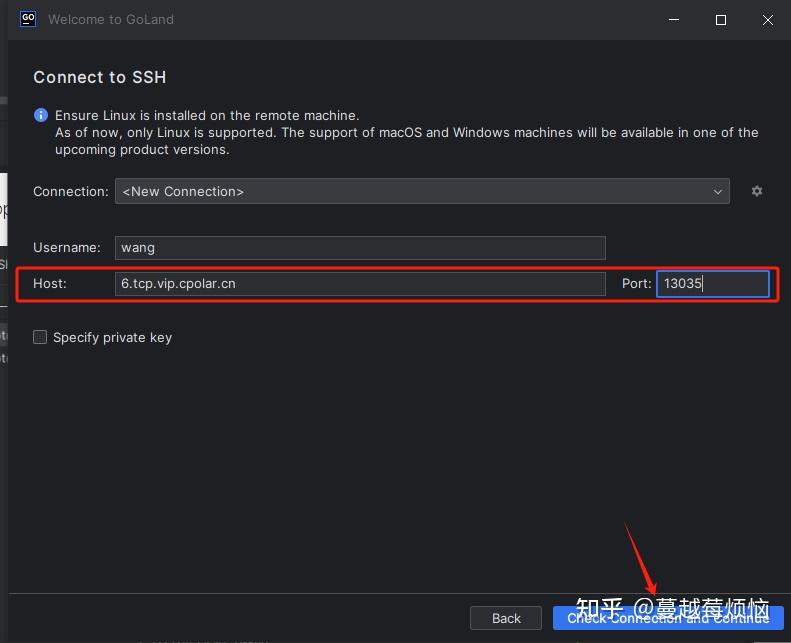Image resolution: width=791 pixels, height=643 pixels.
Task: Close the Welcome to GoLand window
Action: 767,20
